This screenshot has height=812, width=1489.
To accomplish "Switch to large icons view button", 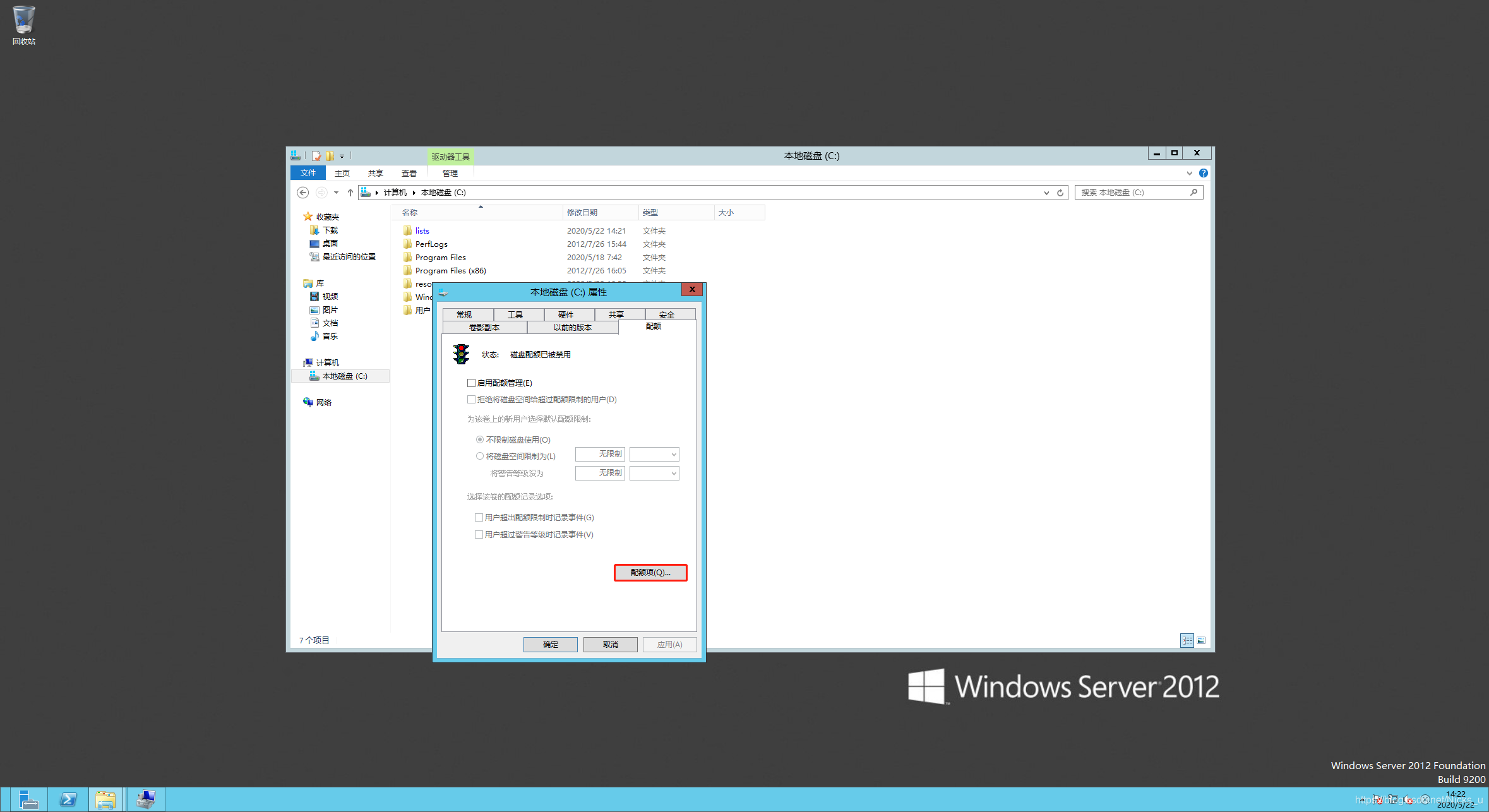I will (1201, 640).
